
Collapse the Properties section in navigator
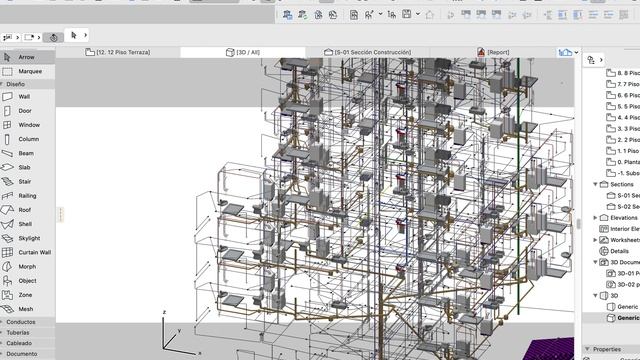[587, 349]
